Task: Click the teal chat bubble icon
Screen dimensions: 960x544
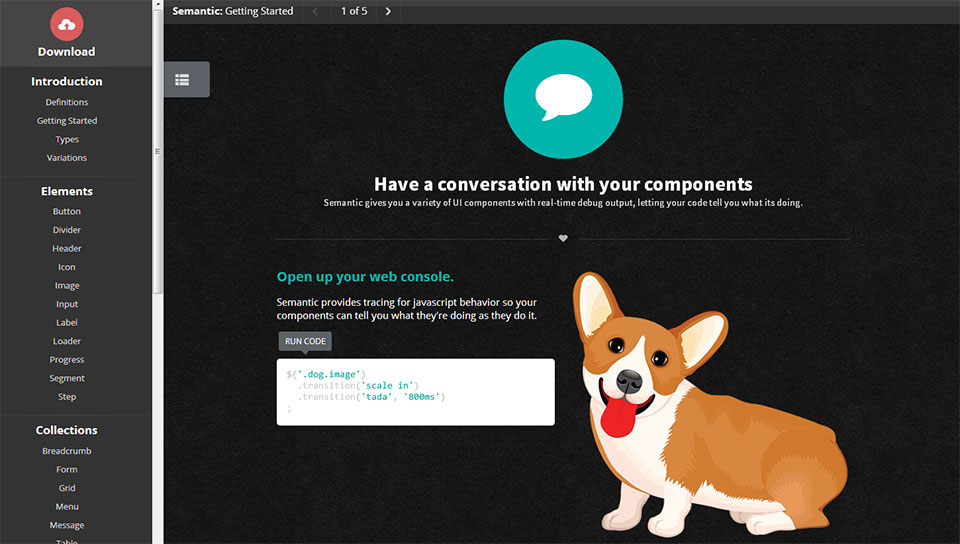Action: point(563,99)
